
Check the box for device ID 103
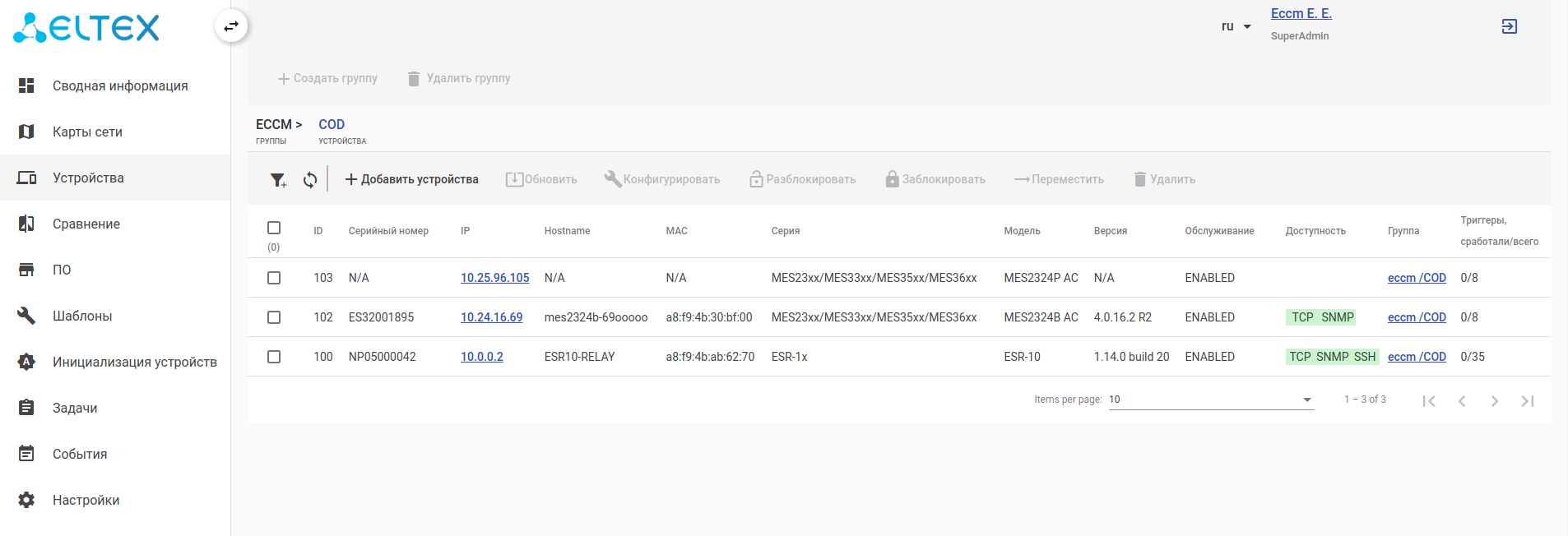[x=274, y=278]
